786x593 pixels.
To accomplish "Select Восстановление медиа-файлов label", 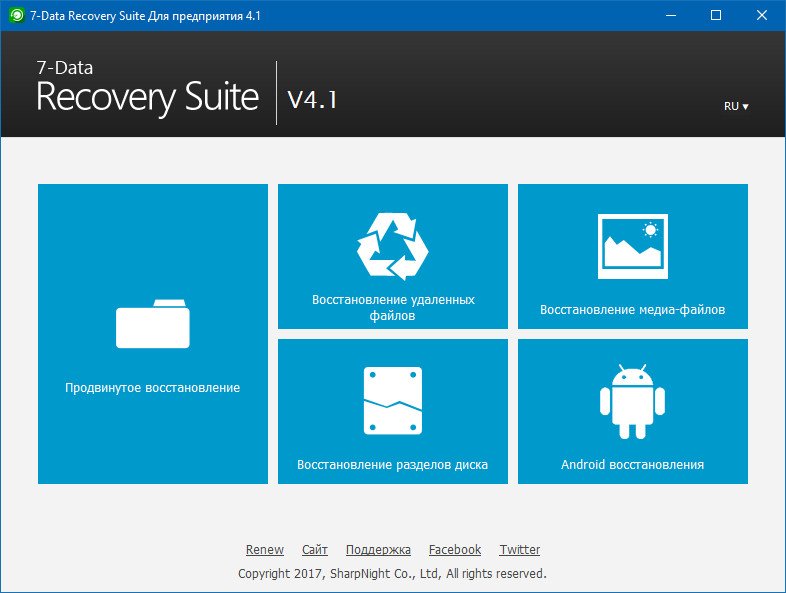I will coord(632,309).
